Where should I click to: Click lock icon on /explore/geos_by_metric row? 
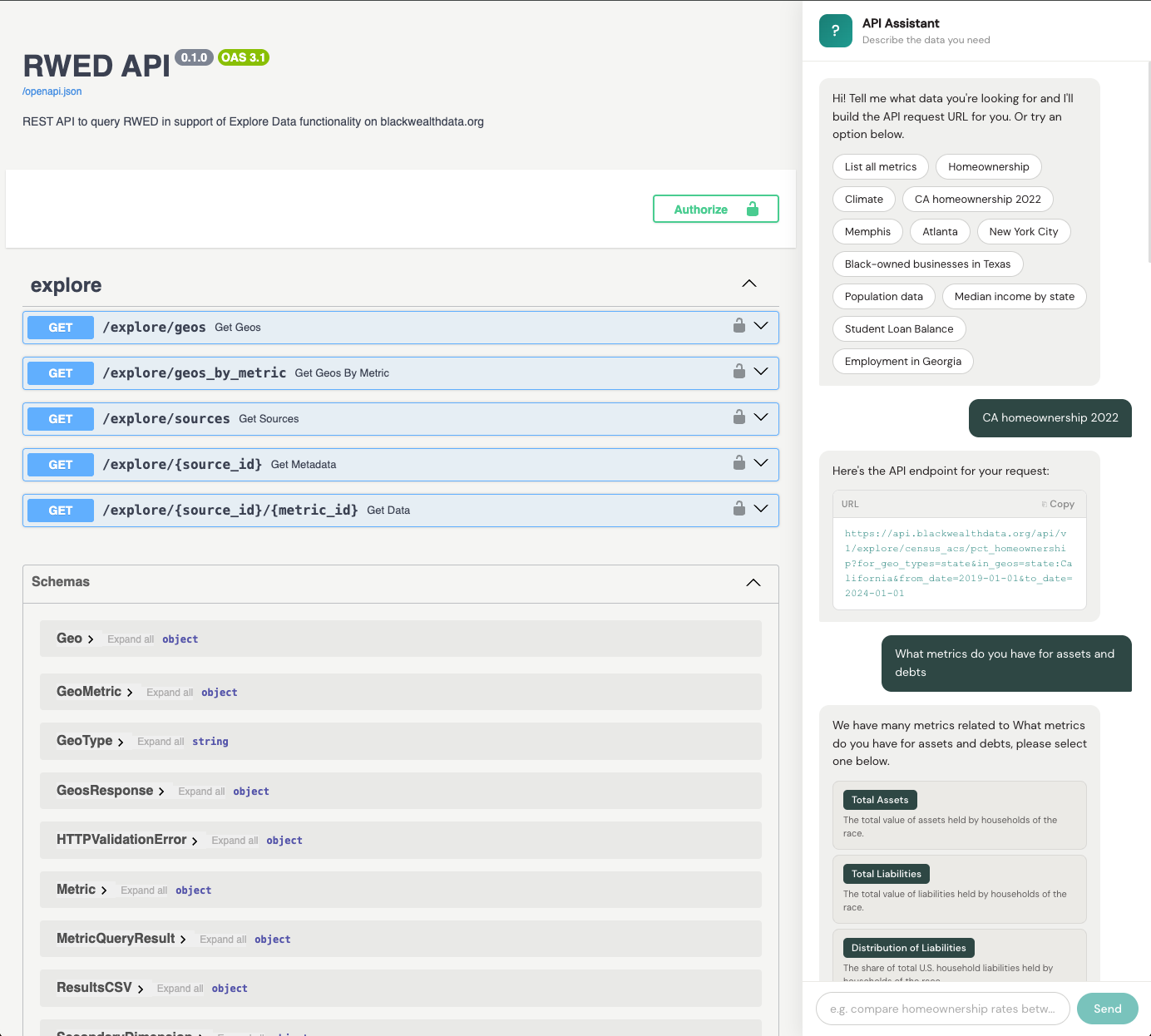pos(739,371)
